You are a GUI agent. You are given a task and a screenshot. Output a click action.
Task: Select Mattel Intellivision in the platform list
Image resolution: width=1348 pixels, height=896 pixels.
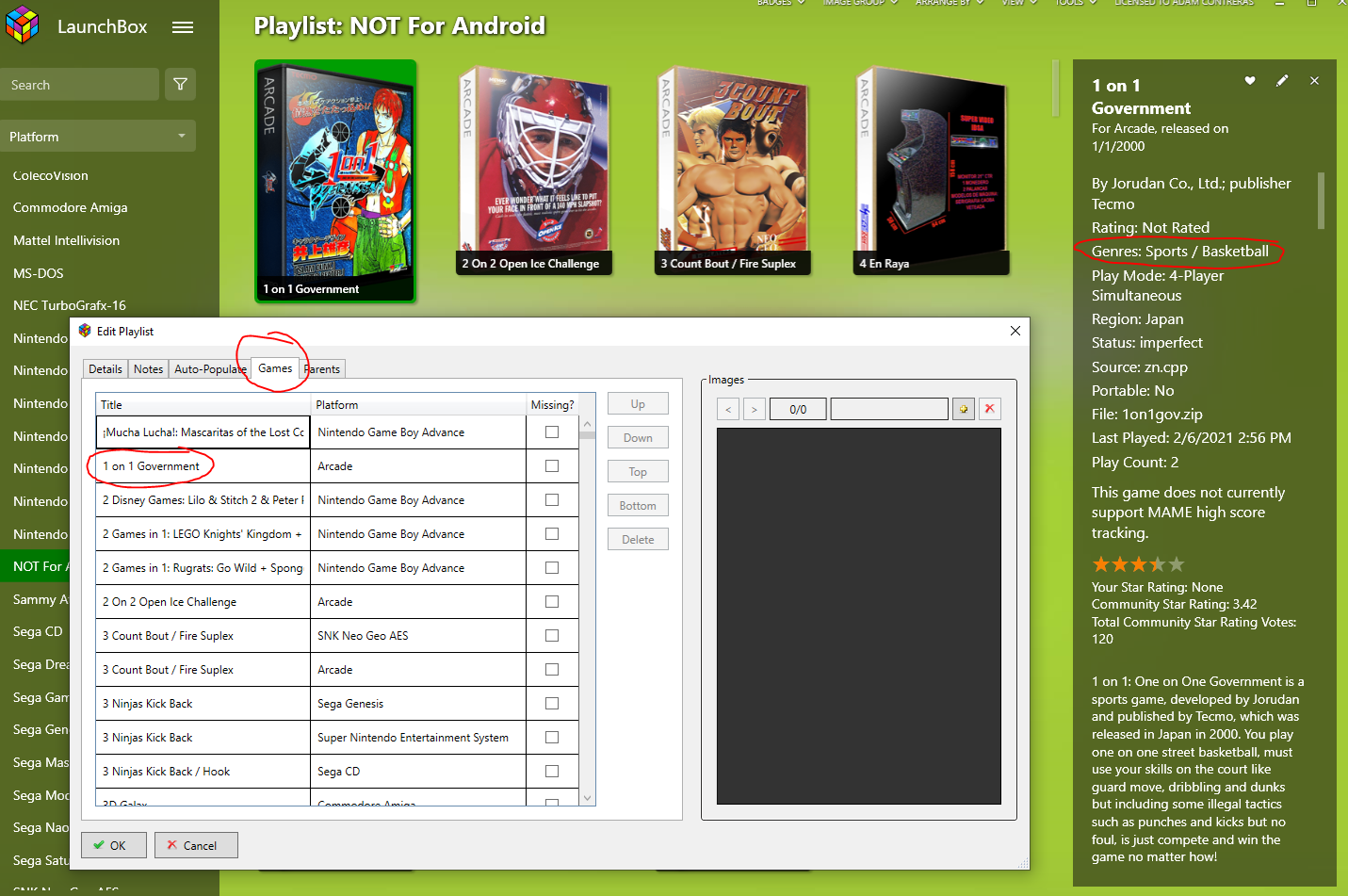[67, 240]
